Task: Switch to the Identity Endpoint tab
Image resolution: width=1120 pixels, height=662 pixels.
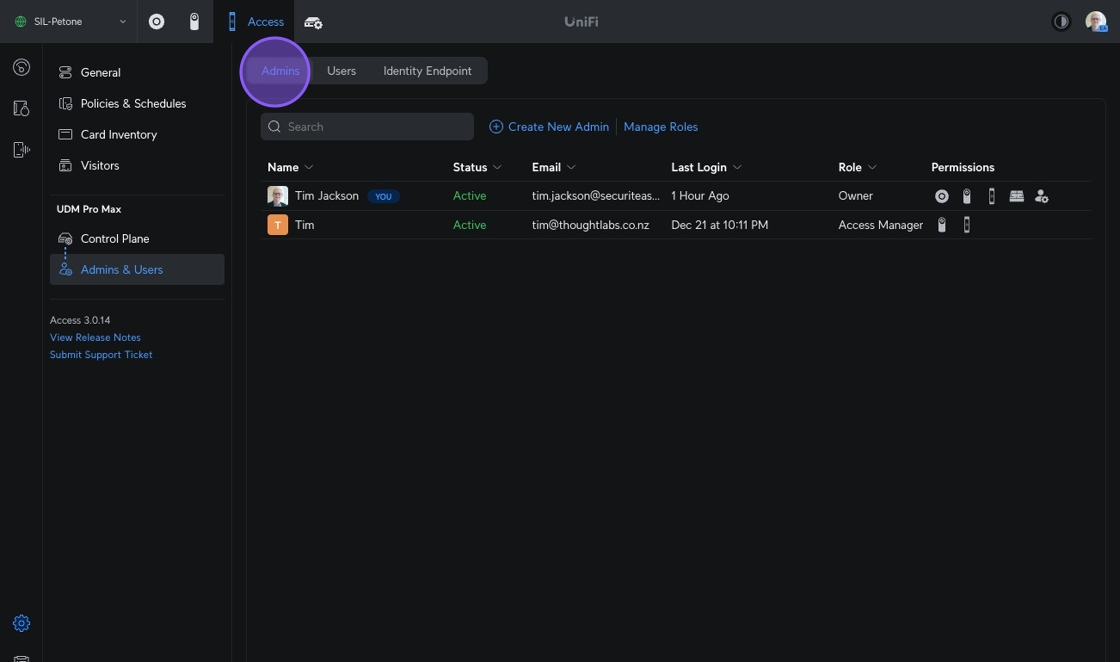Action: coord(427,71)
